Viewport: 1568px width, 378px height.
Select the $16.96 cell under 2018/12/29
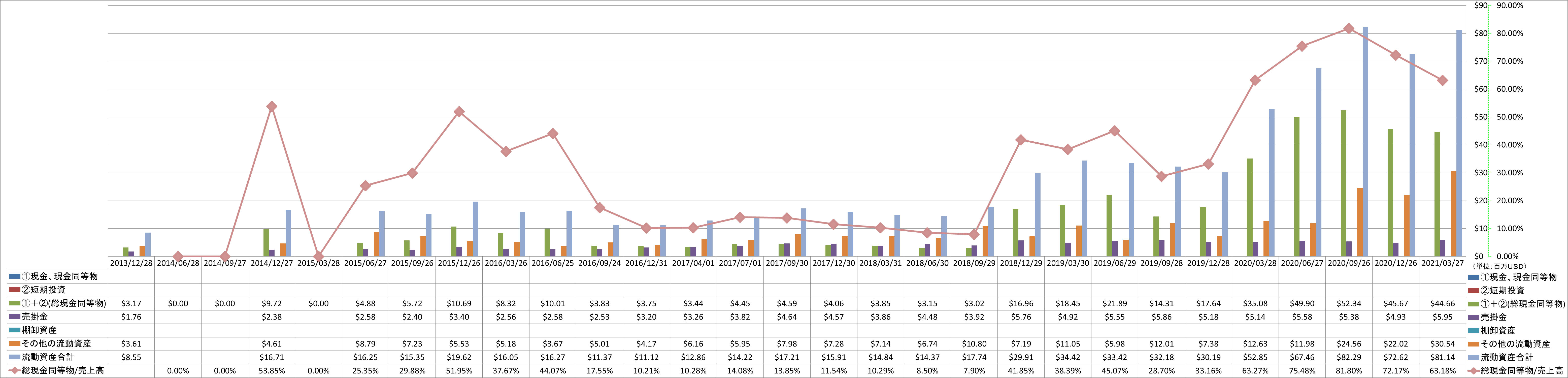tap(1021, 303)
